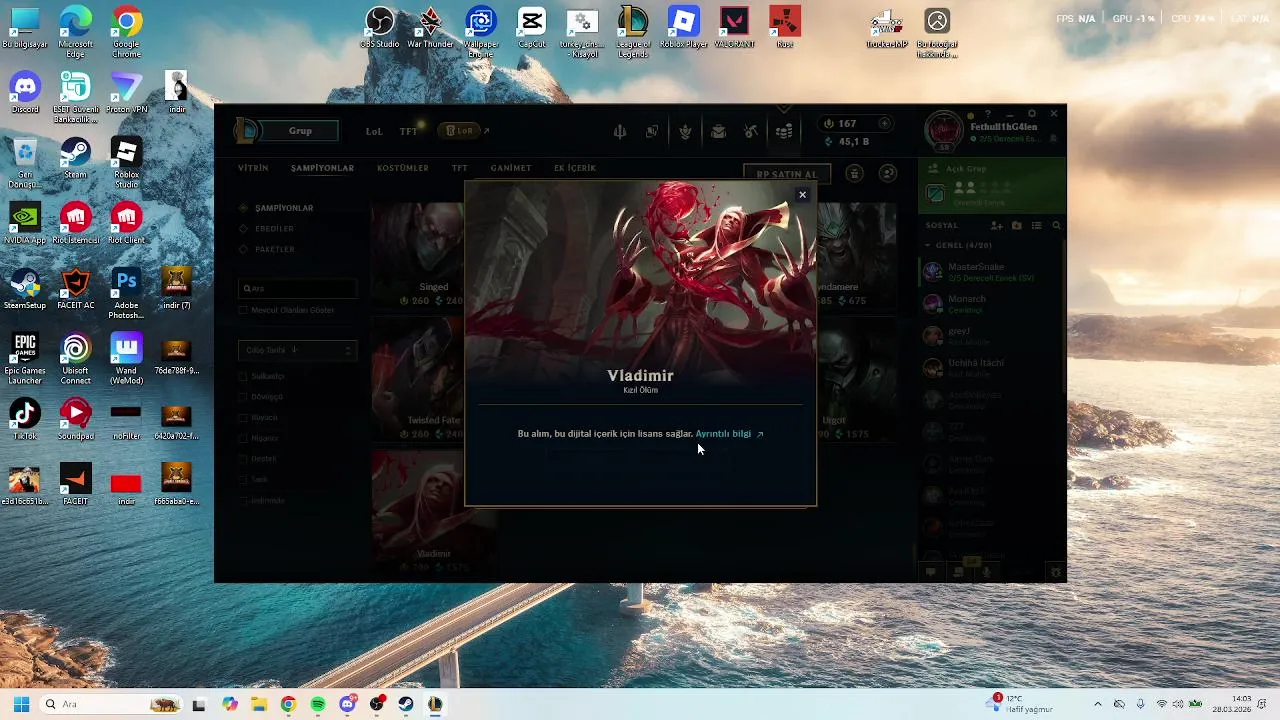Open the friends list view options icon
This screenshot has height=720, width=1280.
click(x=1037, y=226)
